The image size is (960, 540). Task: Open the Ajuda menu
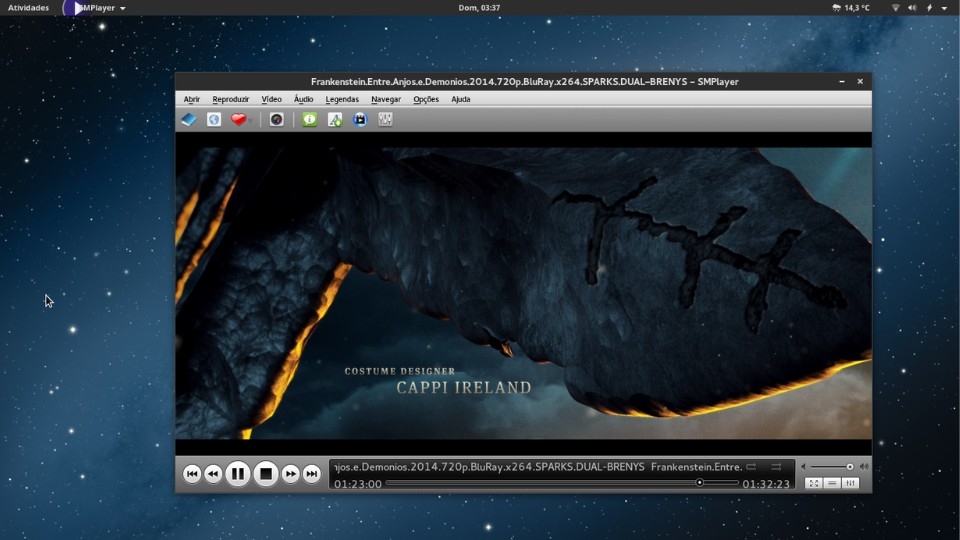click(460, 99)
